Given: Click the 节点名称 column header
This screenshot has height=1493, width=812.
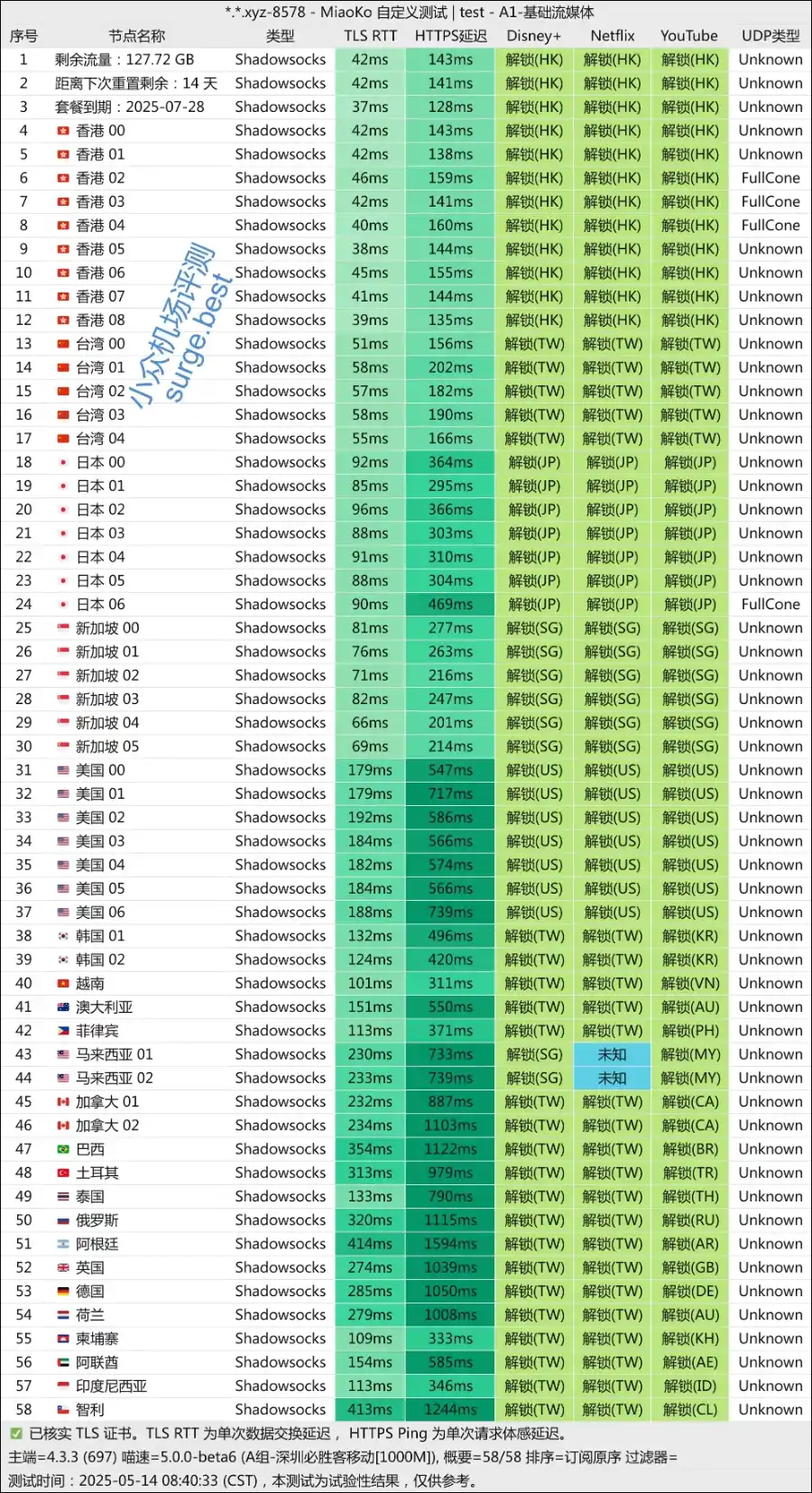Looking at the screenshot, I should [137, 36].
